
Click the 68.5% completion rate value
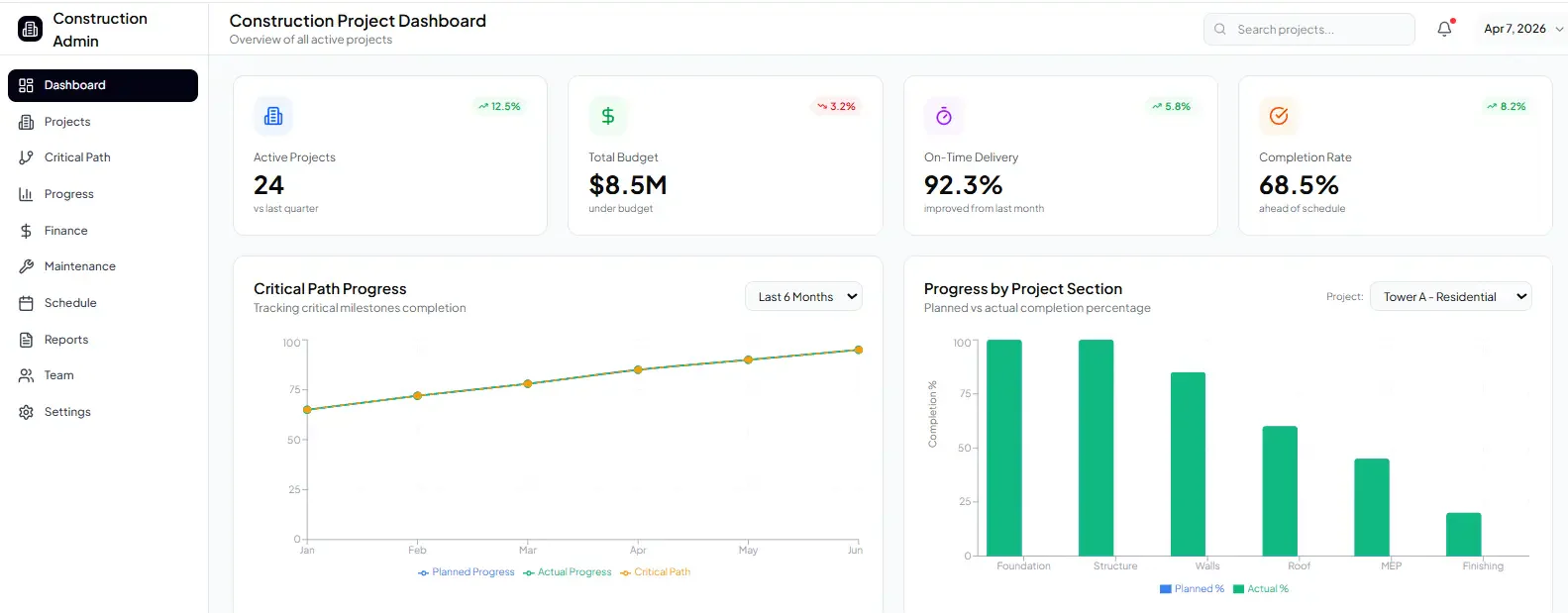tap(1299, 185)
